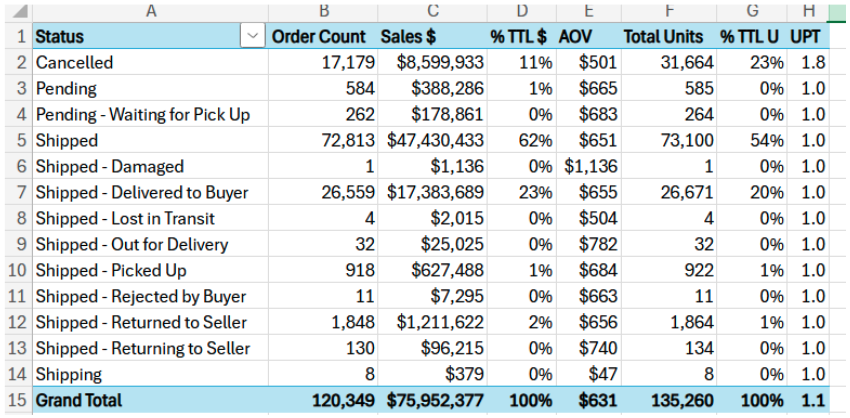This screenshot has height=418, width=850.
Task: Click order count 72,813 cell
Action: click(323, 140)
